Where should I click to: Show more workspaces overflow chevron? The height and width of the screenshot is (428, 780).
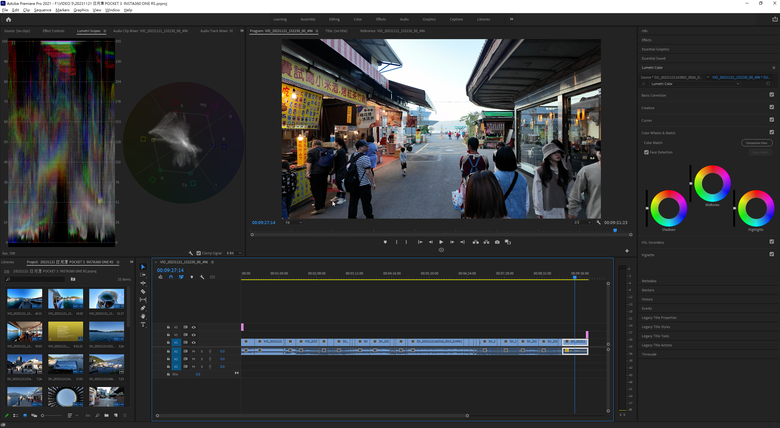[x=511, y=19]
